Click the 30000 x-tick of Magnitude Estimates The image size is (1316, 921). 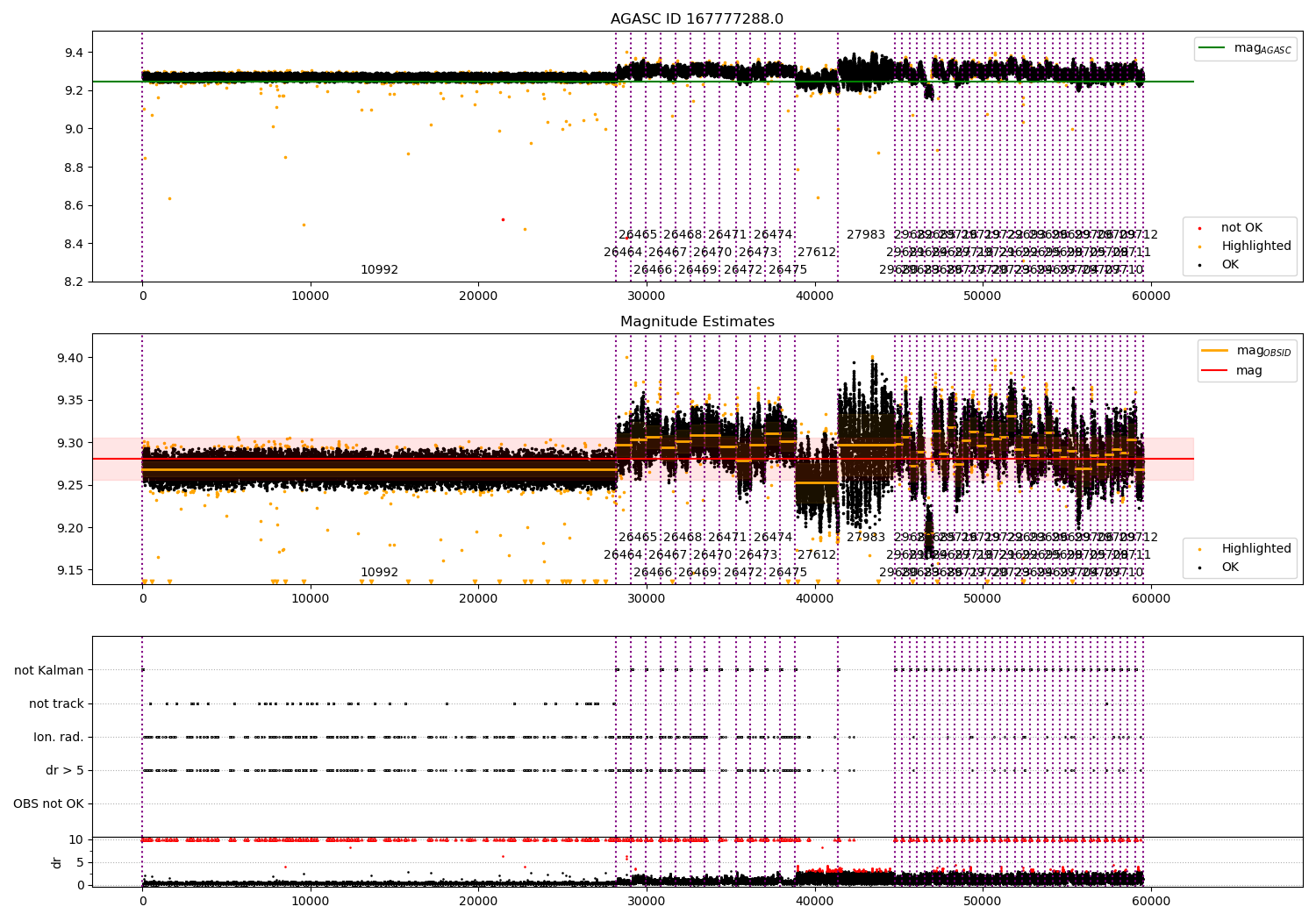click(647, 599)
